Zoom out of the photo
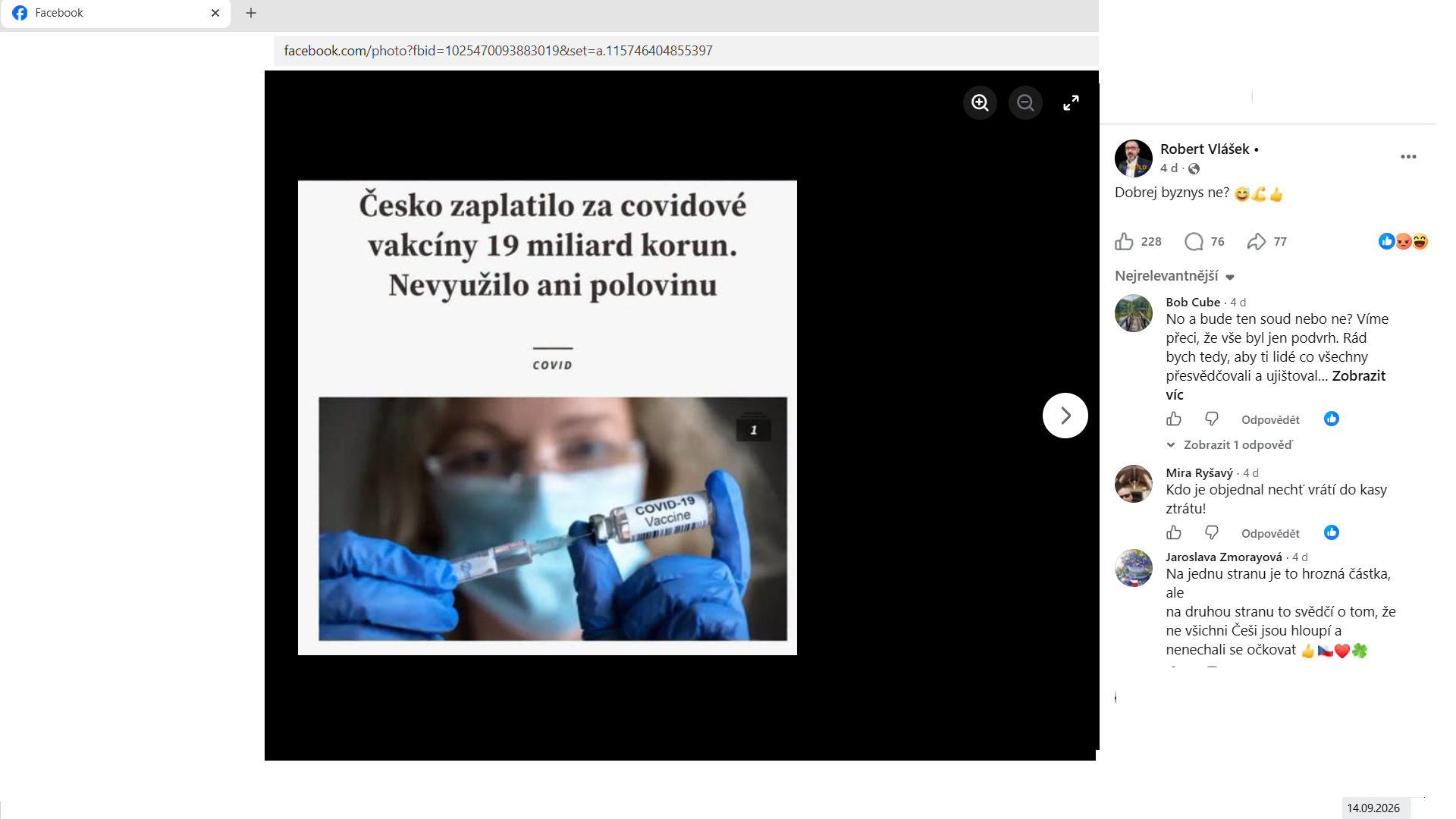This screenshot has height=819, width=1456. coord(1025,102)
